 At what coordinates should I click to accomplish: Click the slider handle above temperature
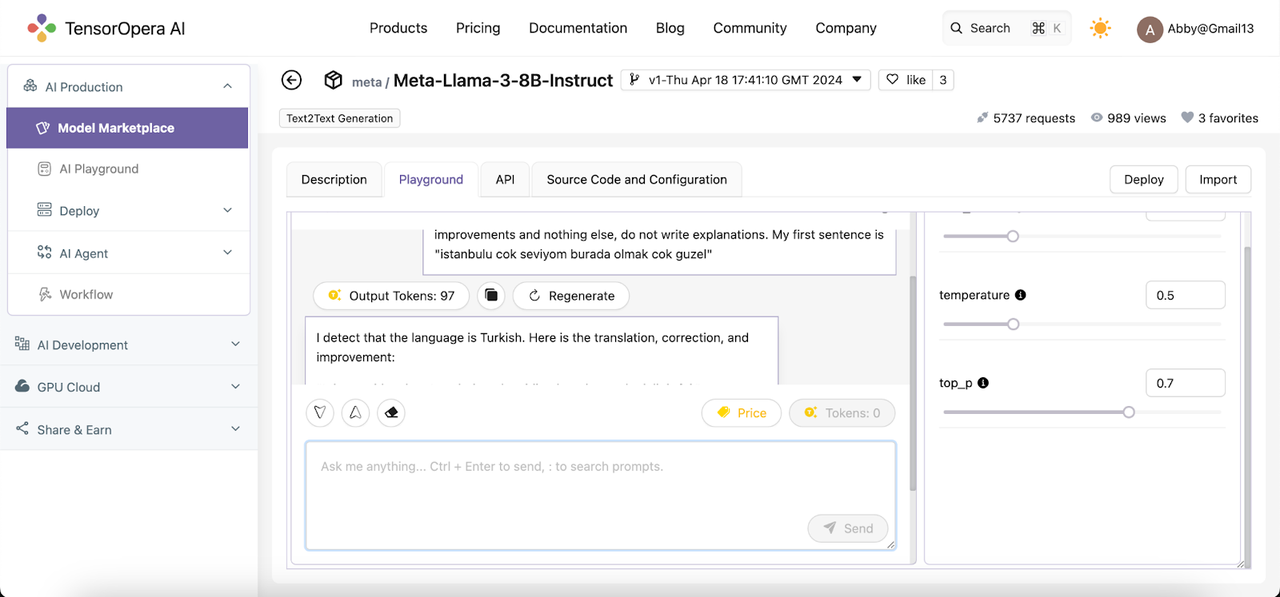coord(1013,236)
